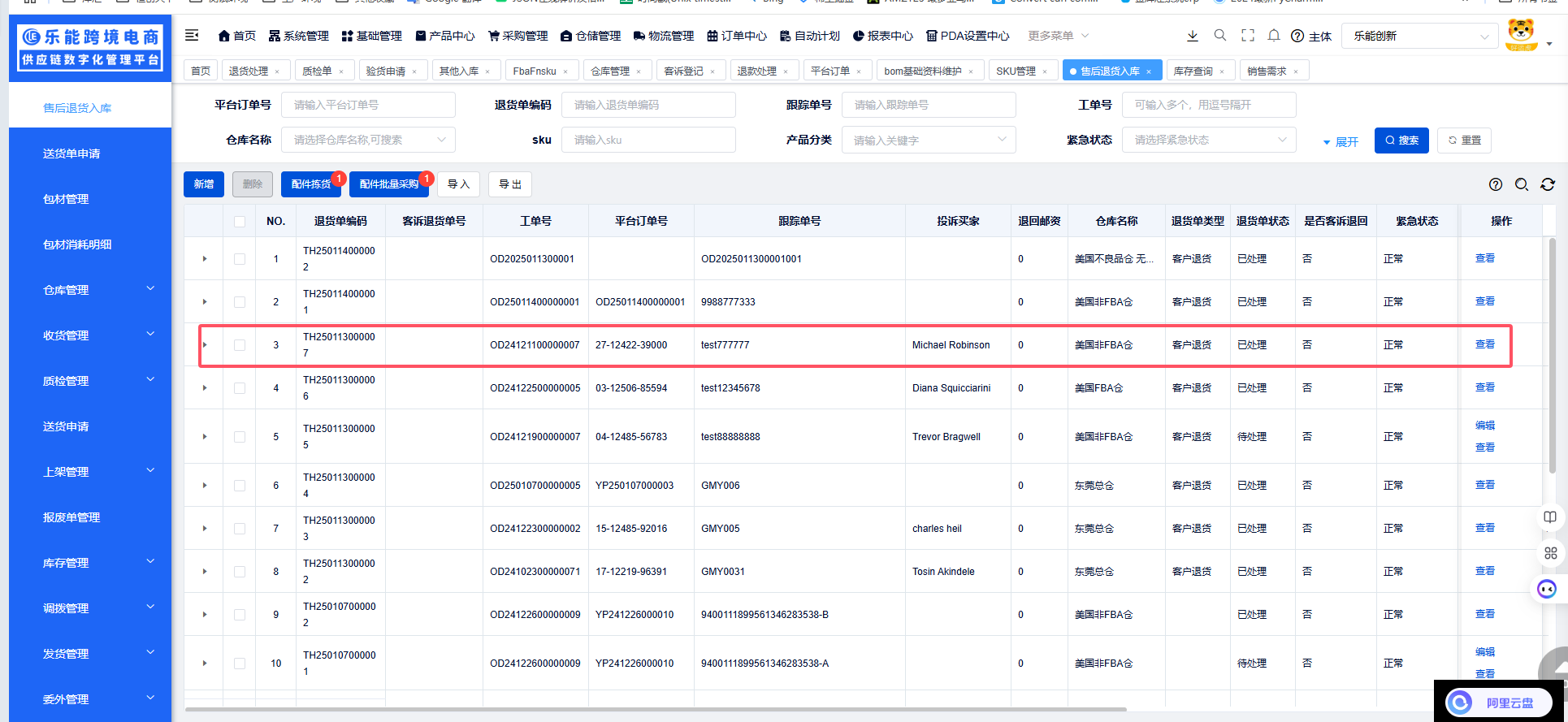Open the 采购管理 top menu
This screenshot has height=722, width=1568.
coord(518,36)
